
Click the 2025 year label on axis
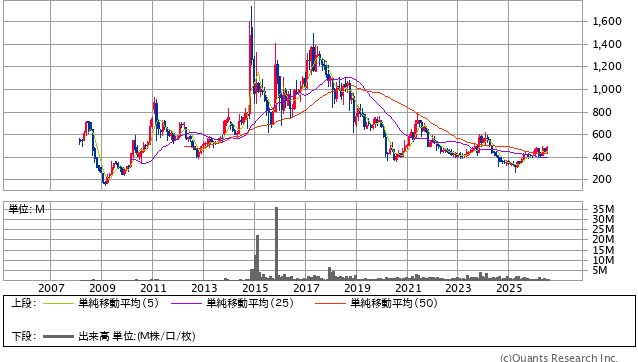(509, 288)
